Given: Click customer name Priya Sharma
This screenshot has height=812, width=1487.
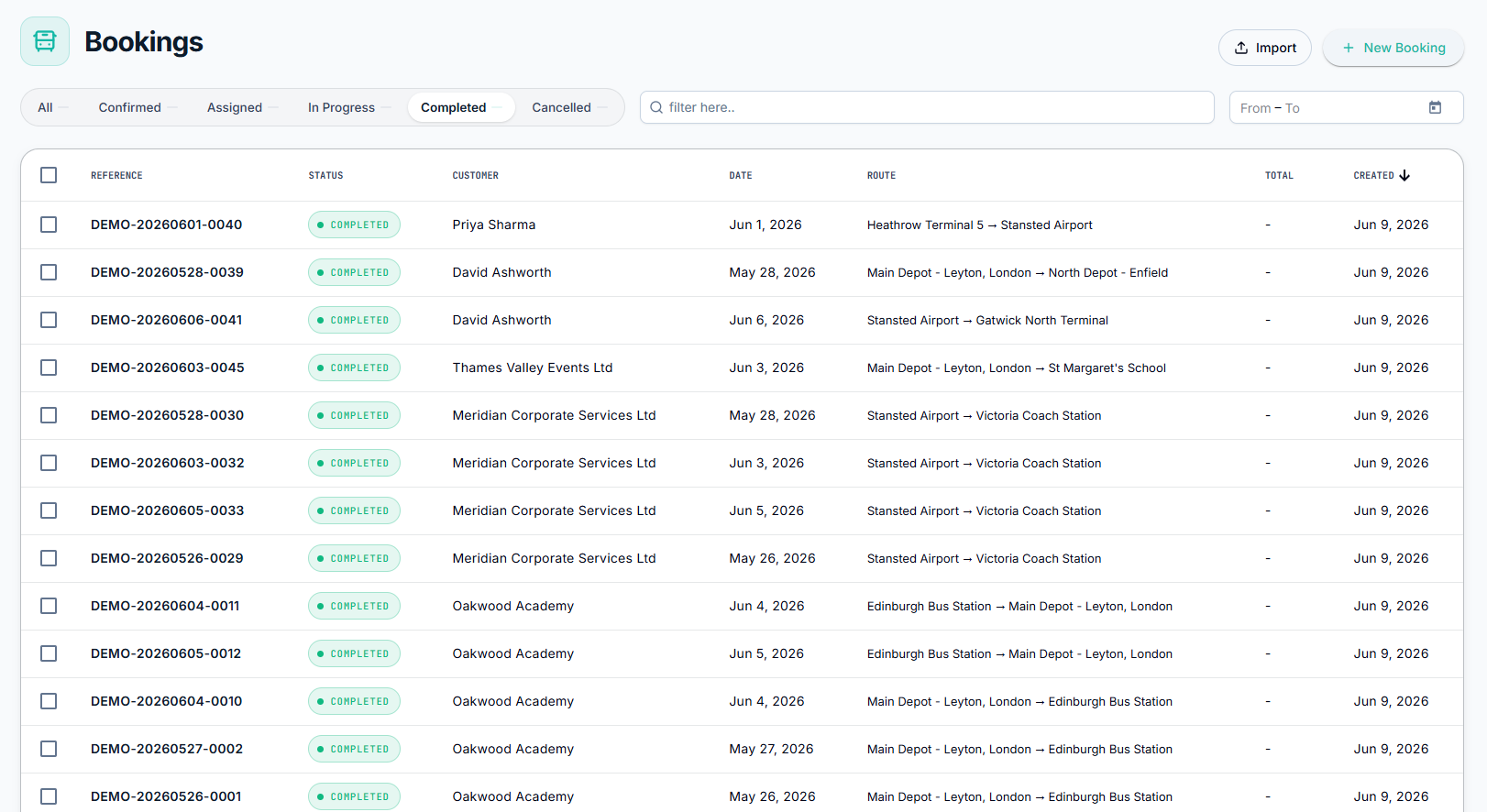Looking at the screenshot, I should click(493, 225).
